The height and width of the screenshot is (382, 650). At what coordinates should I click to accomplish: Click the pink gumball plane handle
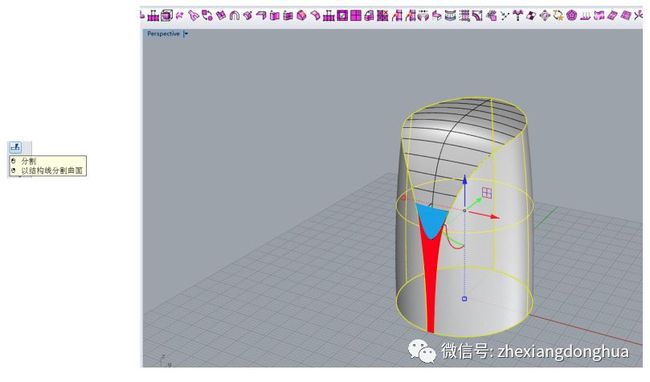[x=487, y=193]
